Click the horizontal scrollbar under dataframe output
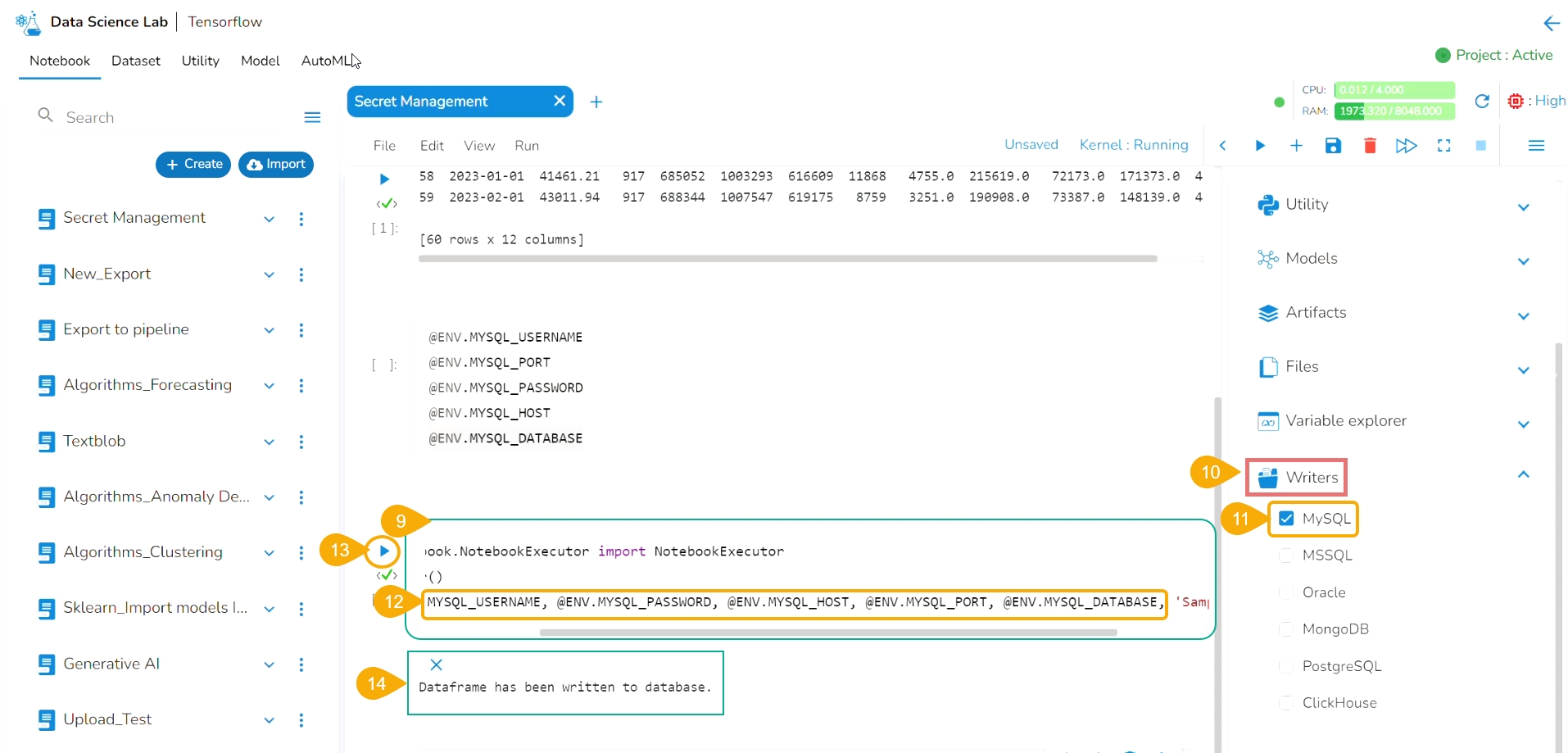The width and height of the screenshot is (1568, 753). click(x=787, y=259)
